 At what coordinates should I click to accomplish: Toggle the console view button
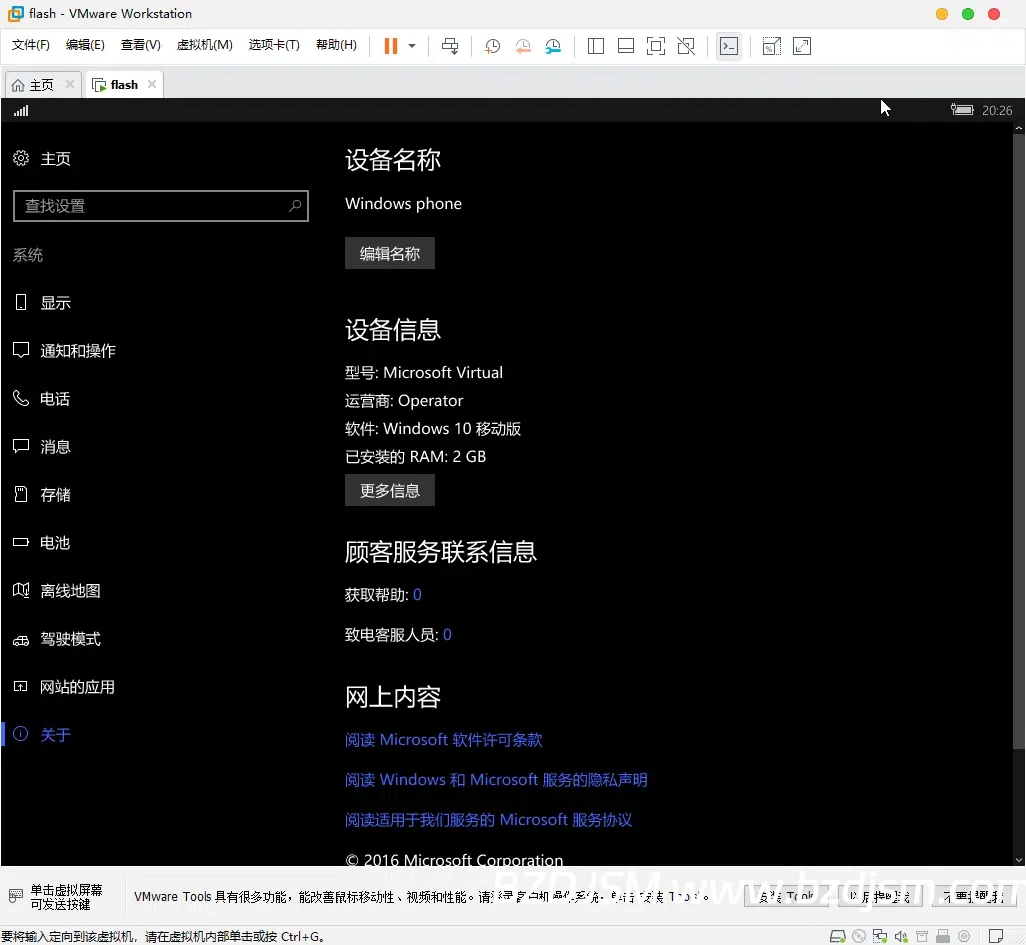729,46
